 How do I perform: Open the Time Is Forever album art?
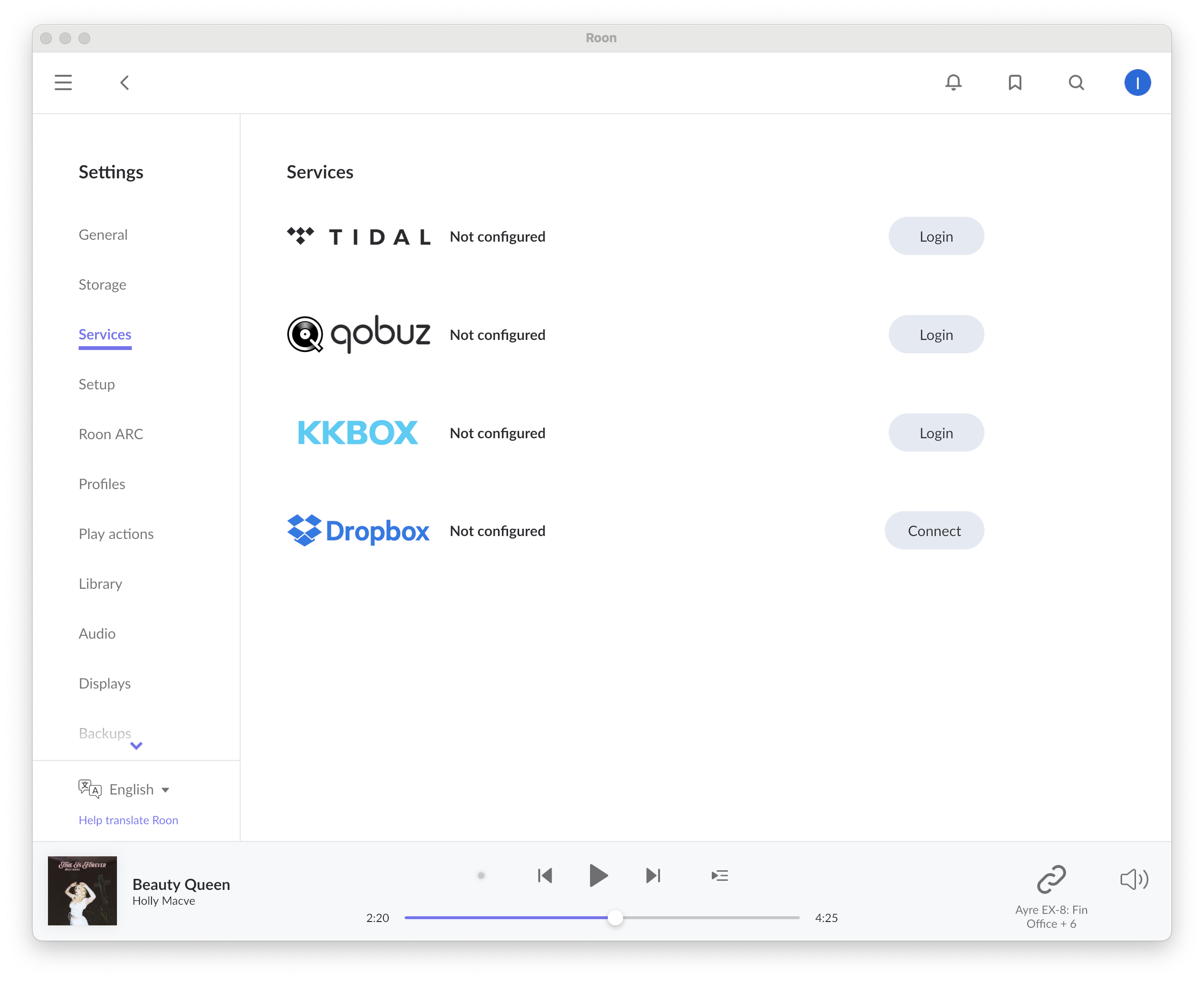(x=82, y=890)
